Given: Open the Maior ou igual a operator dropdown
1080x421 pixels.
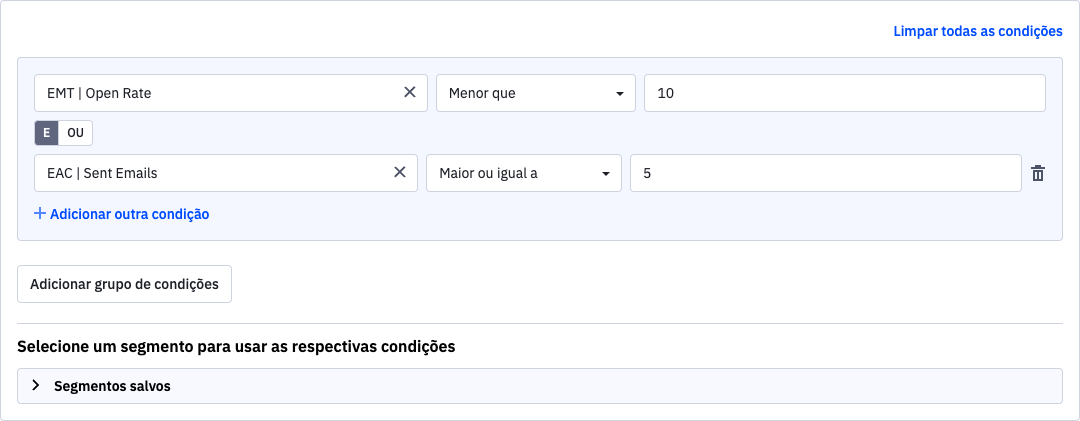Looking at the screenshot, I should [x=524, y=173].
